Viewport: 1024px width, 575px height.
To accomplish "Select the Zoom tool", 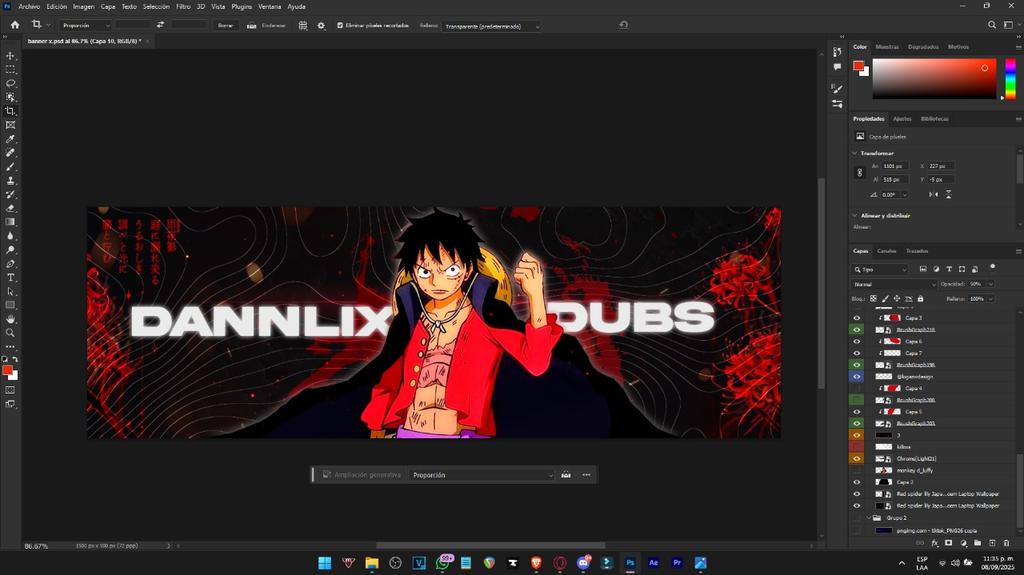I will [x=10, y=333].
